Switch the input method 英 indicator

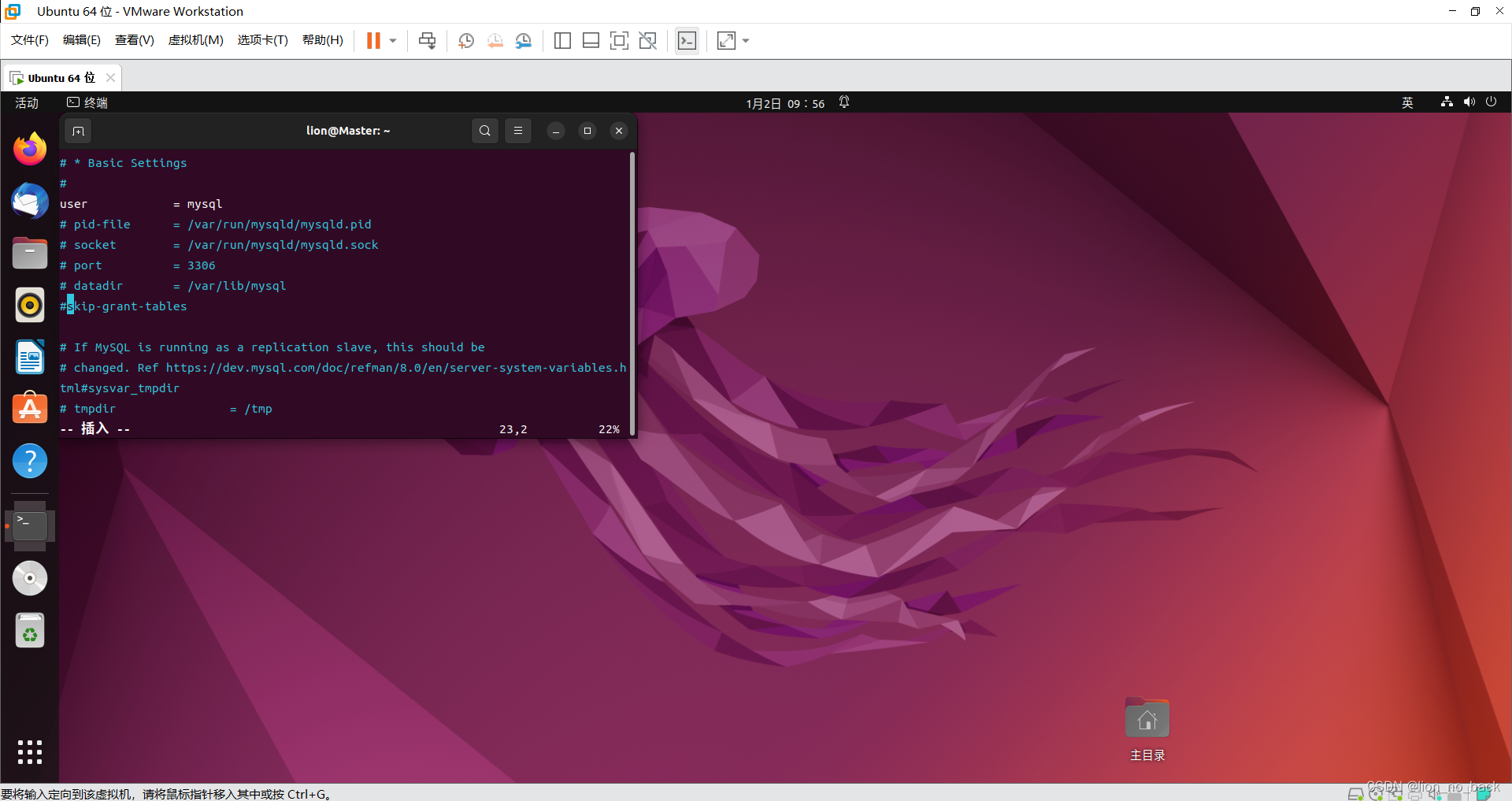(1407, 103)
